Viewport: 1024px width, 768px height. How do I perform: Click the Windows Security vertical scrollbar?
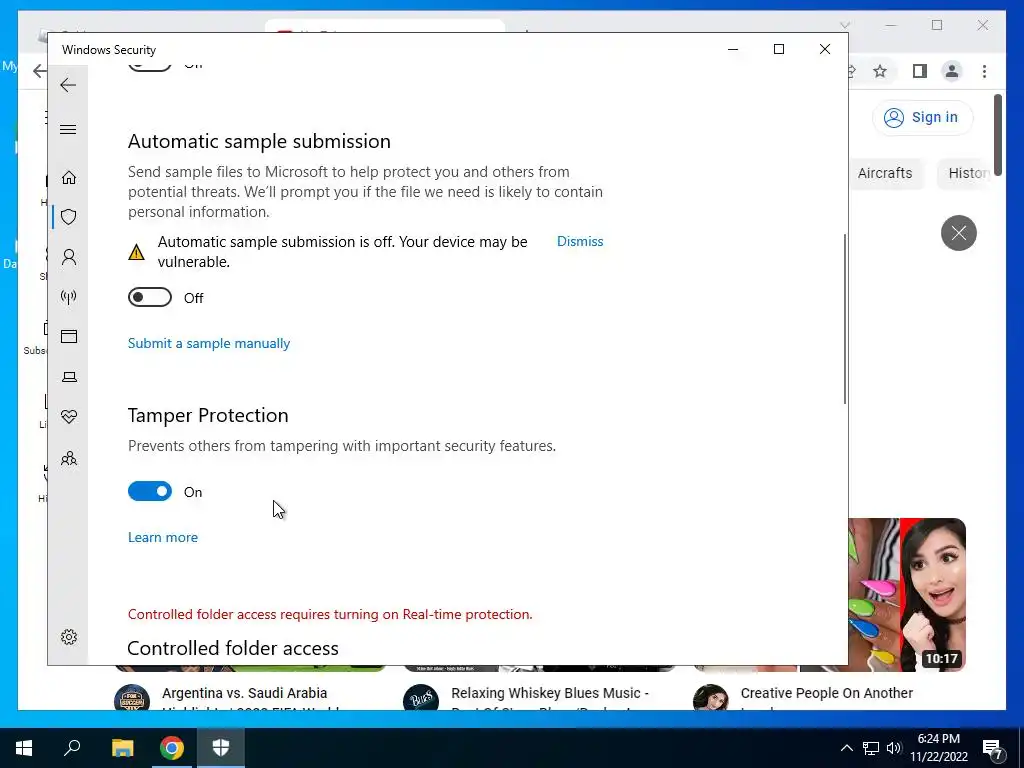pos(844,319)
